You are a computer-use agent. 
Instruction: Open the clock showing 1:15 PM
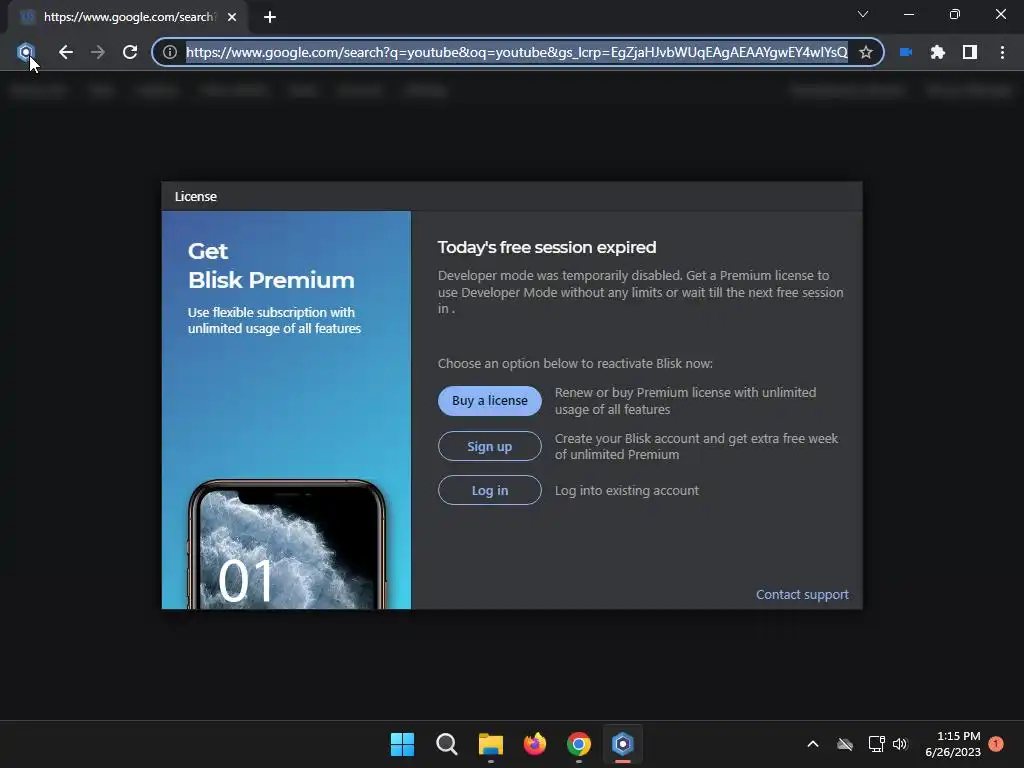click(x=953, y=744)
